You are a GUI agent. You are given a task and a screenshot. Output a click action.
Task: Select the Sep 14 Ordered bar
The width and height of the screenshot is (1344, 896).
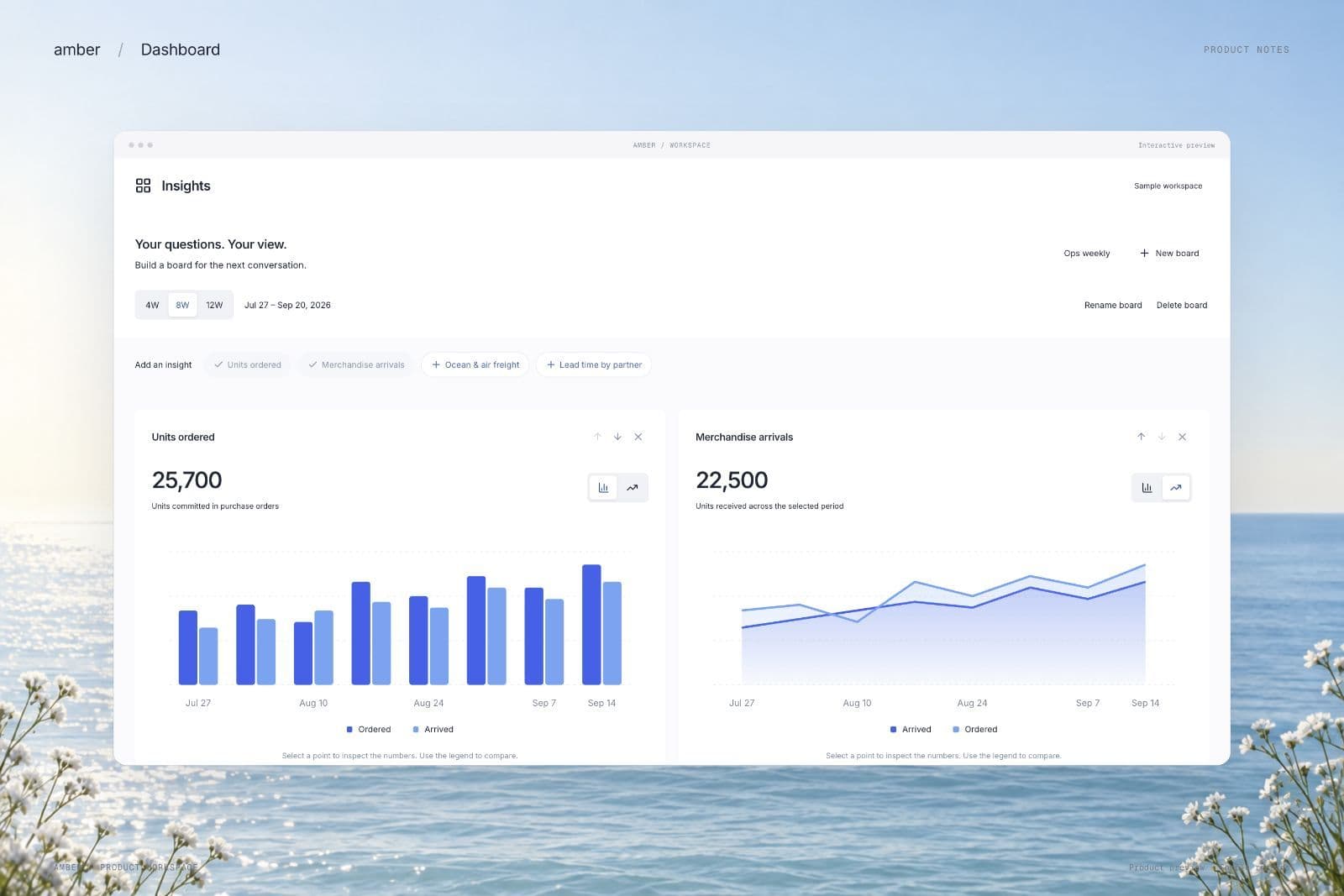click(591, 625)
